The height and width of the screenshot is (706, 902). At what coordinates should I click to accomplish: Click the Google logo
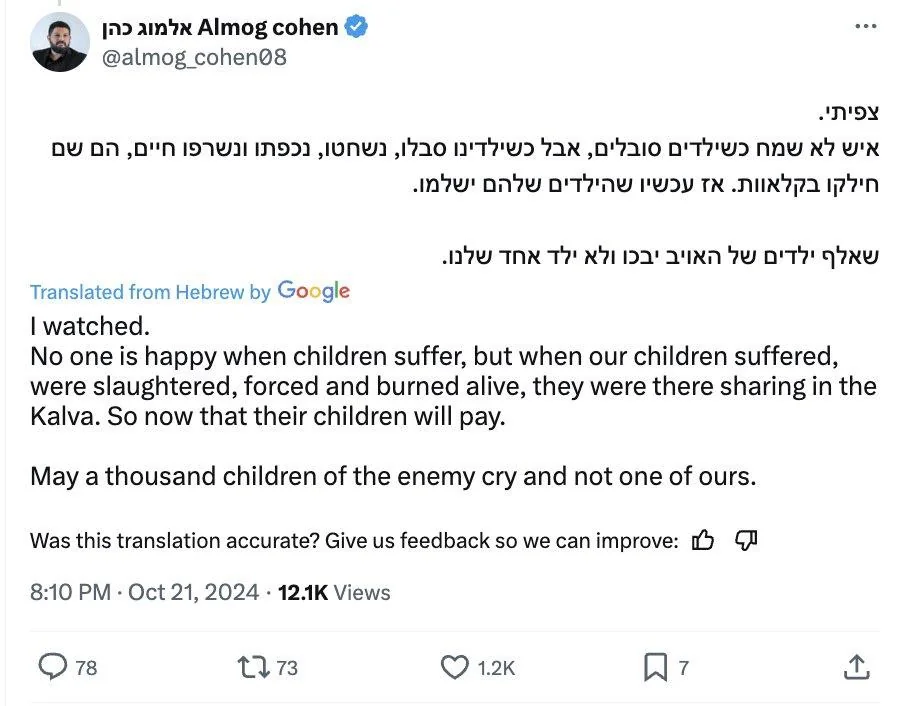pos(314,291)
